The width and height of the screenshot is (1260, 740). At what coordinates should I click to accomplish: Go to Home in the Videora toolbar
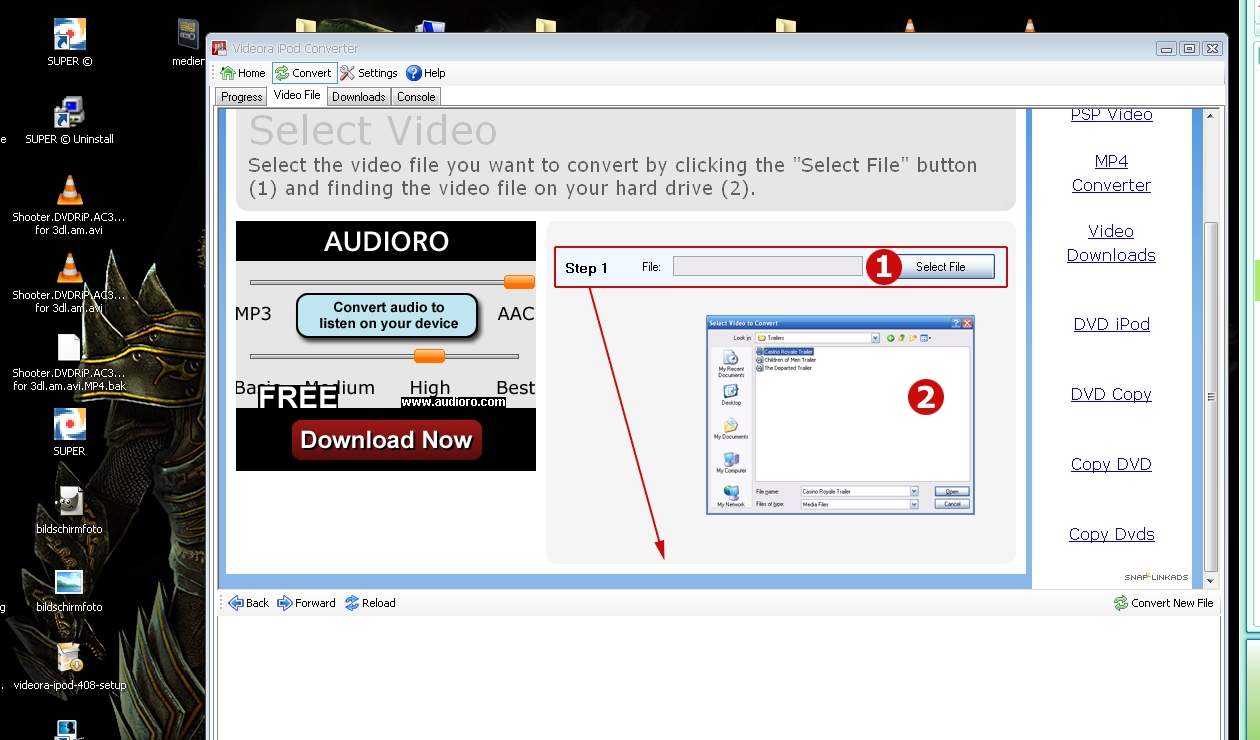point(243,73)
